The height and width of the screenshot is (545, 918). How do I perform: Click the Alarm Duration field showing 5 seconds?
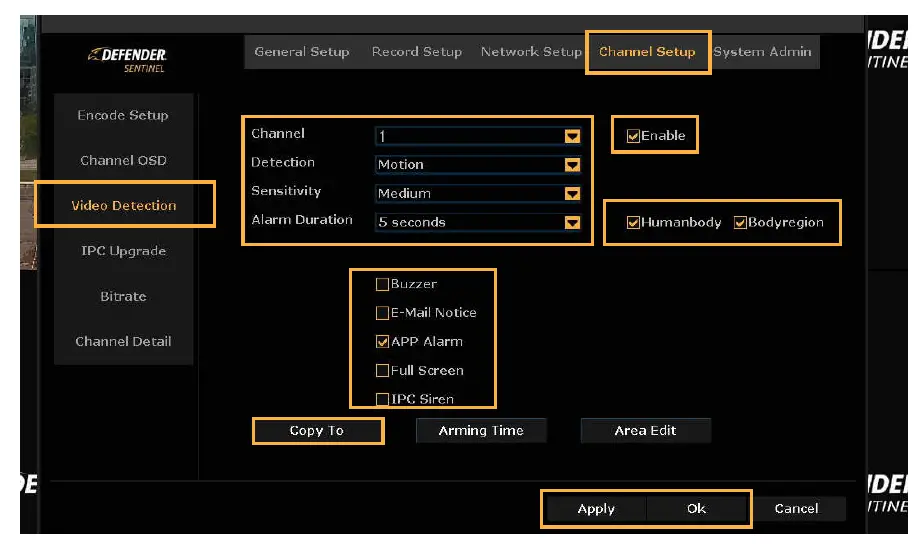[x=478, y=222]
